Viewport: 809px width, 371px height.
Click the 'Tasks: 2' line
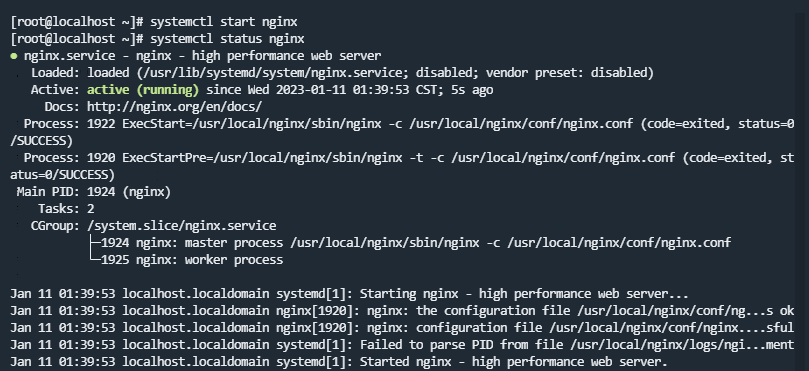[66, 209]
